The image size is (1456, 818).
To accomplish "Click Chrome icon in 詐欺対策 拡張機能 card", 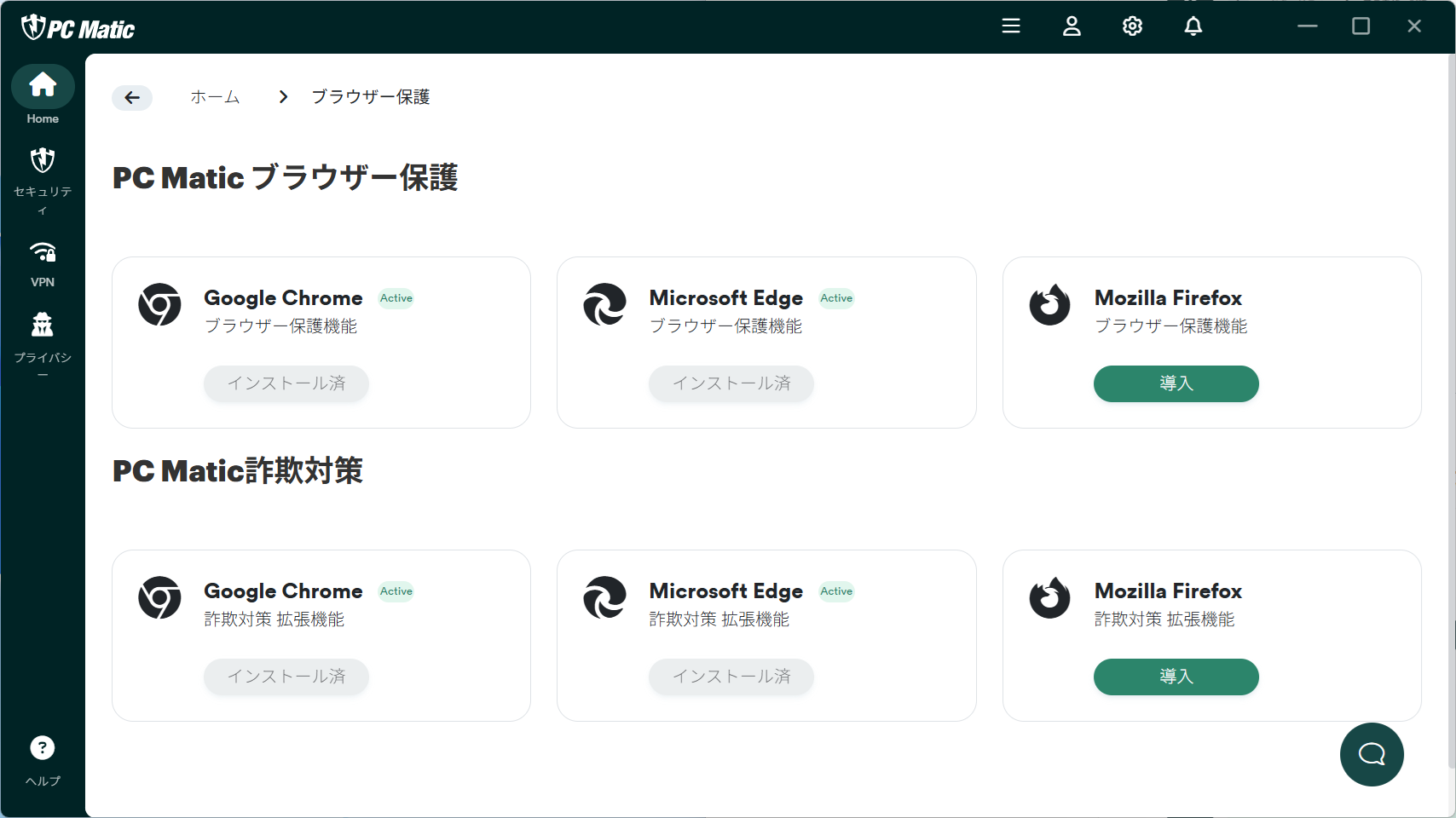I will 159,598.
